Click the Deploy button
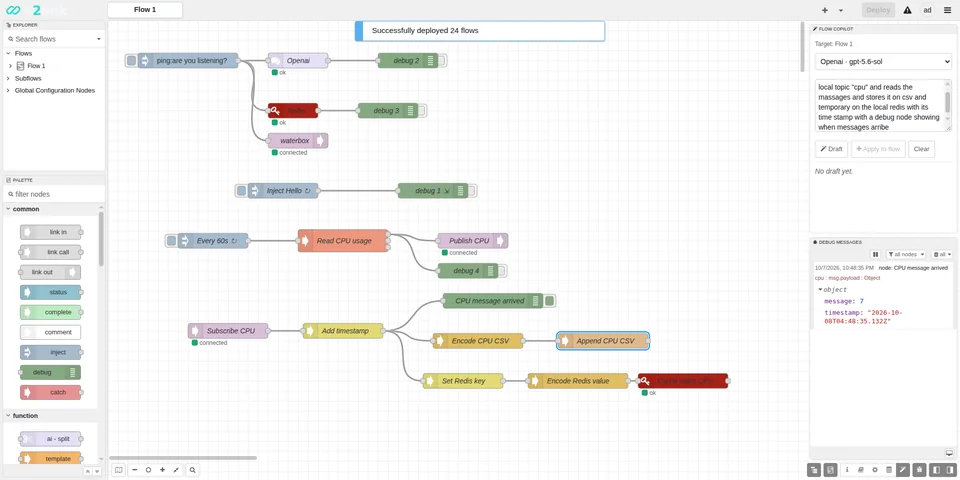Image resolution: width=960 pixels, height=480 pixels. 878,10
